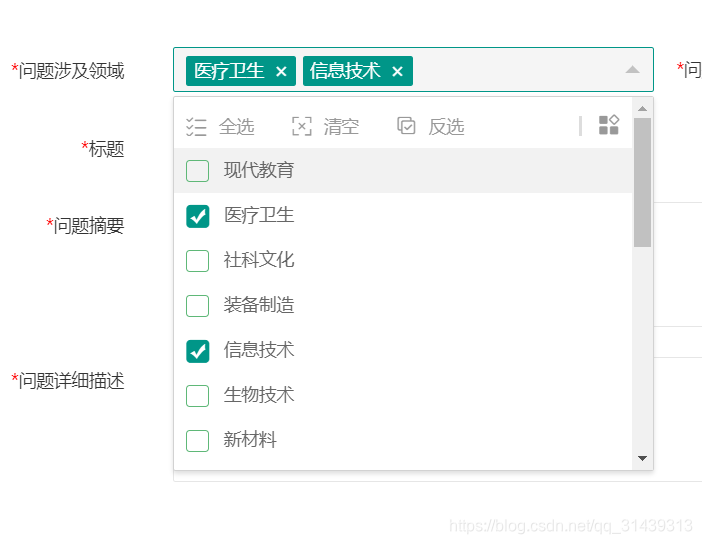
Task: Uncheck the 信息技术 checkbox
Action: [197, 351]
